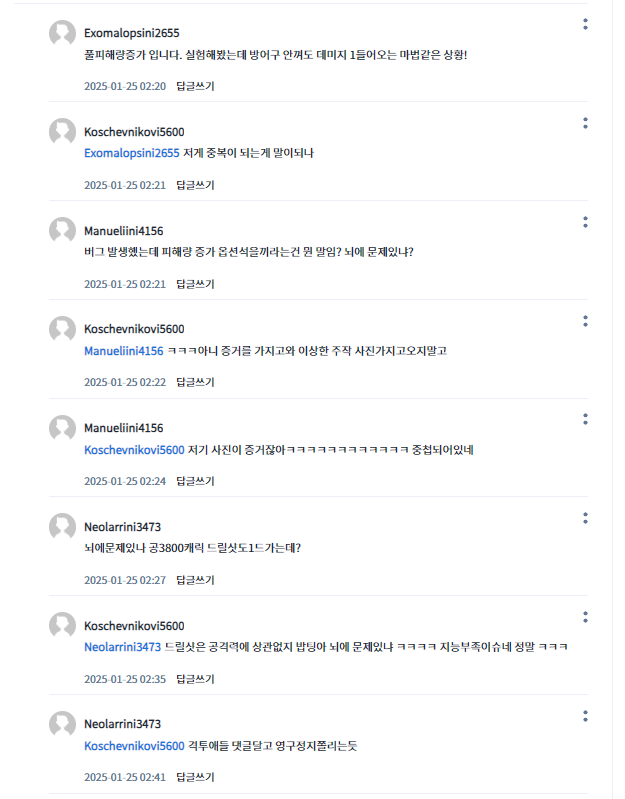Click 답글쓰기 under the 02:20 comment

coord(195,86)
